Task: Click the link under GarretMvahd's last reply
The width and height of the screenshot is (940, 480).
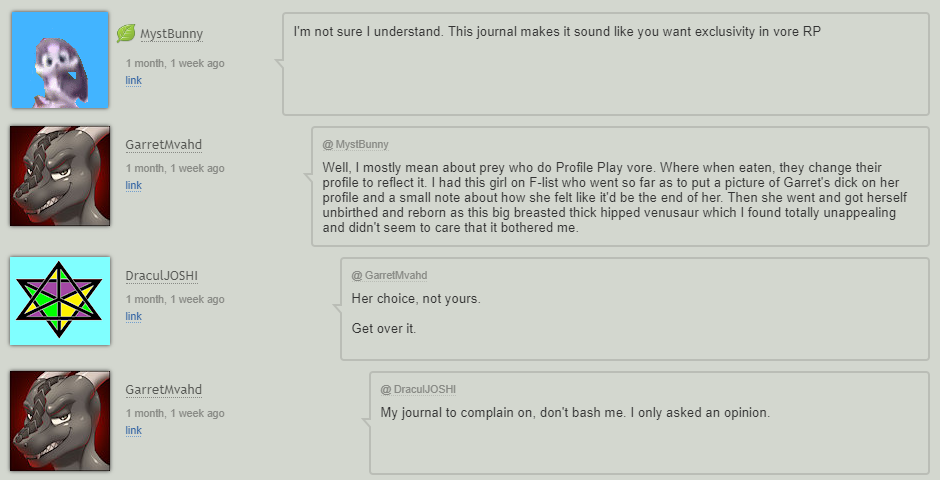Action: pos(133,430)
